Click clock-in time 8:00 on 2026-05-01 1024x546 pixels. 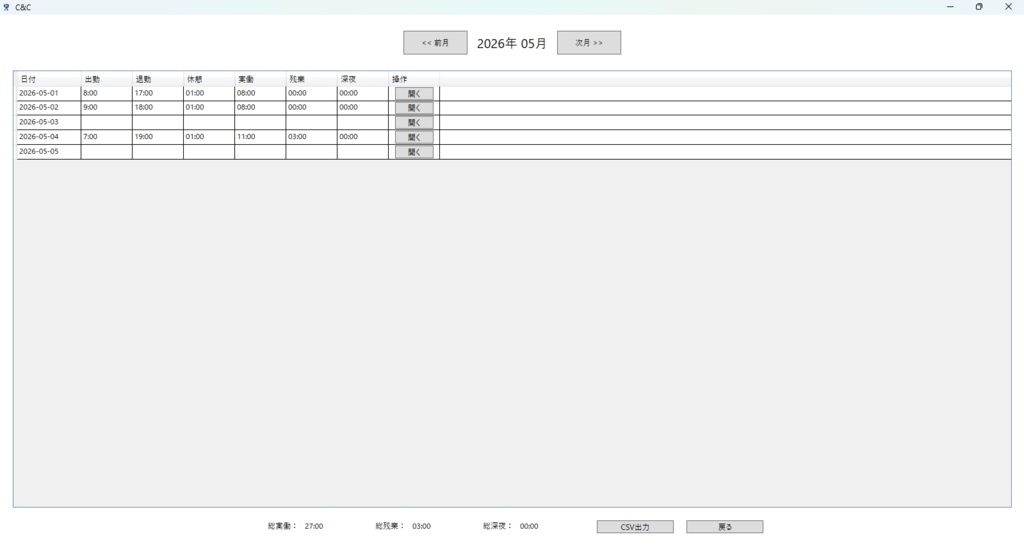tap(106, 93)
